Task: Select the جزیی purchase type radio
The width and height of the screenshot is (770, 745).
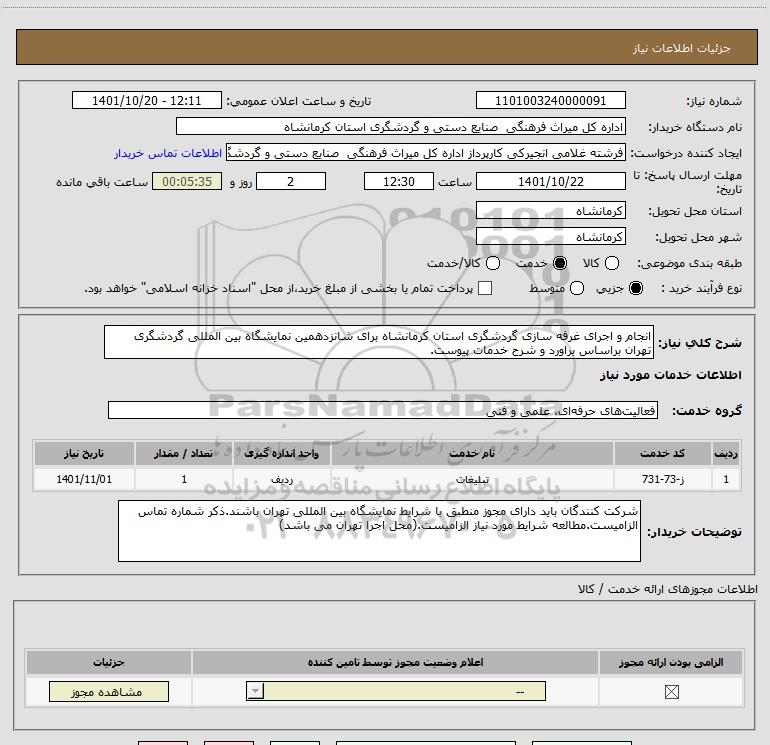Action: (636, 288)
